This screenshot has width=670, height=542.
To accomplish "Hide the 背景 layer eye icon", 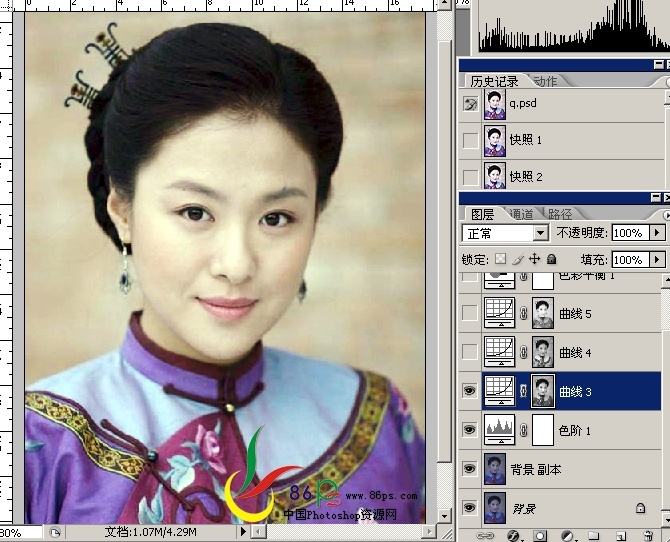I will pyautogui.click(x=470, y=508).
